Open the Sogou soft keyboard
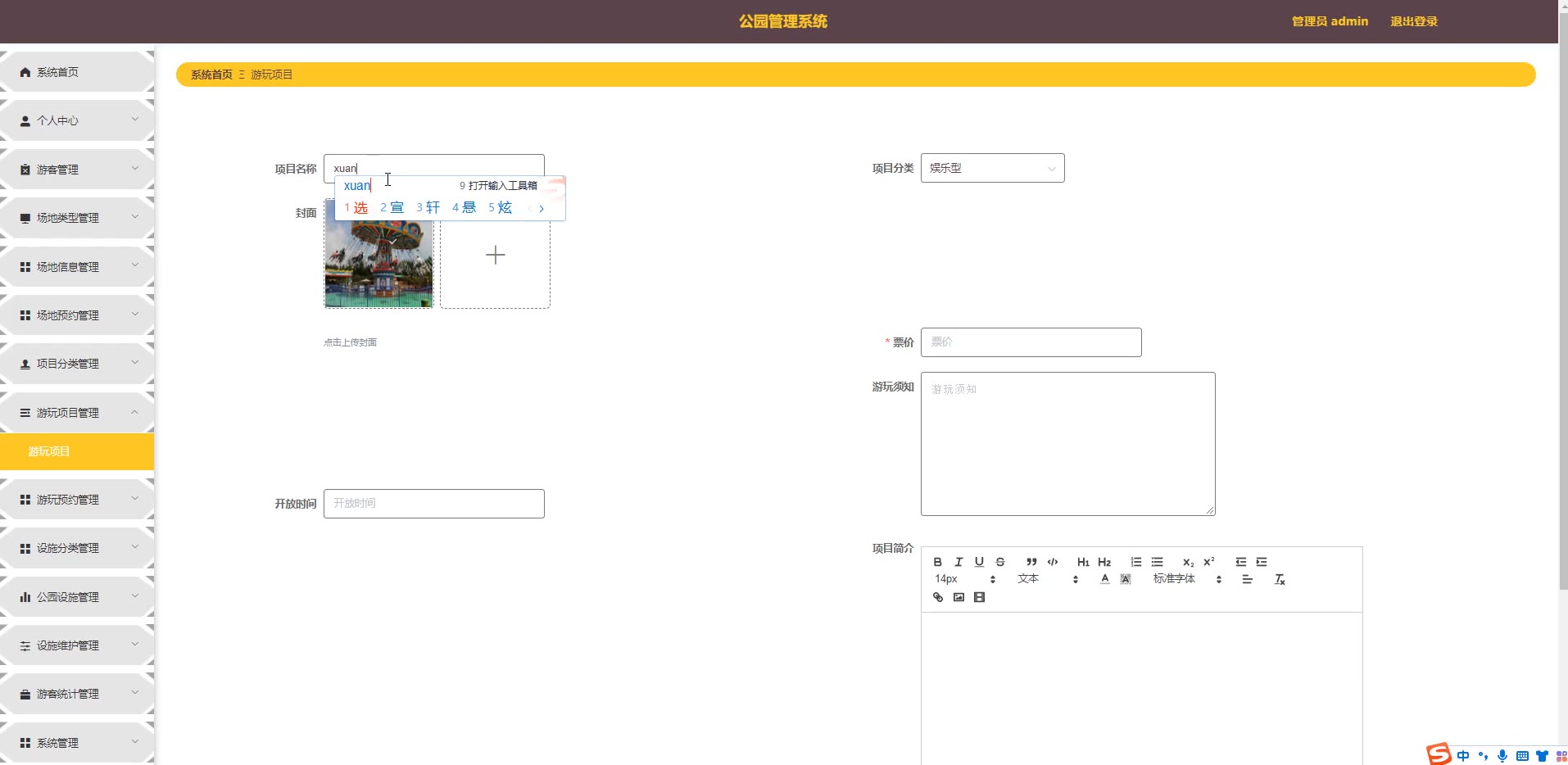 pos(1522,756)
